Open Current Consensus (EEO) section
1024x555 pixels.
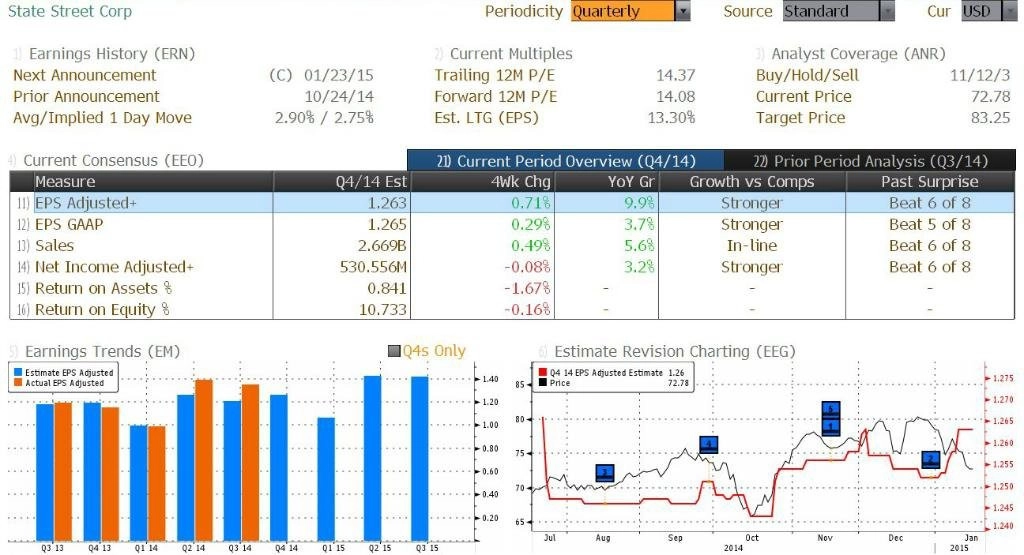click(114, 161)
